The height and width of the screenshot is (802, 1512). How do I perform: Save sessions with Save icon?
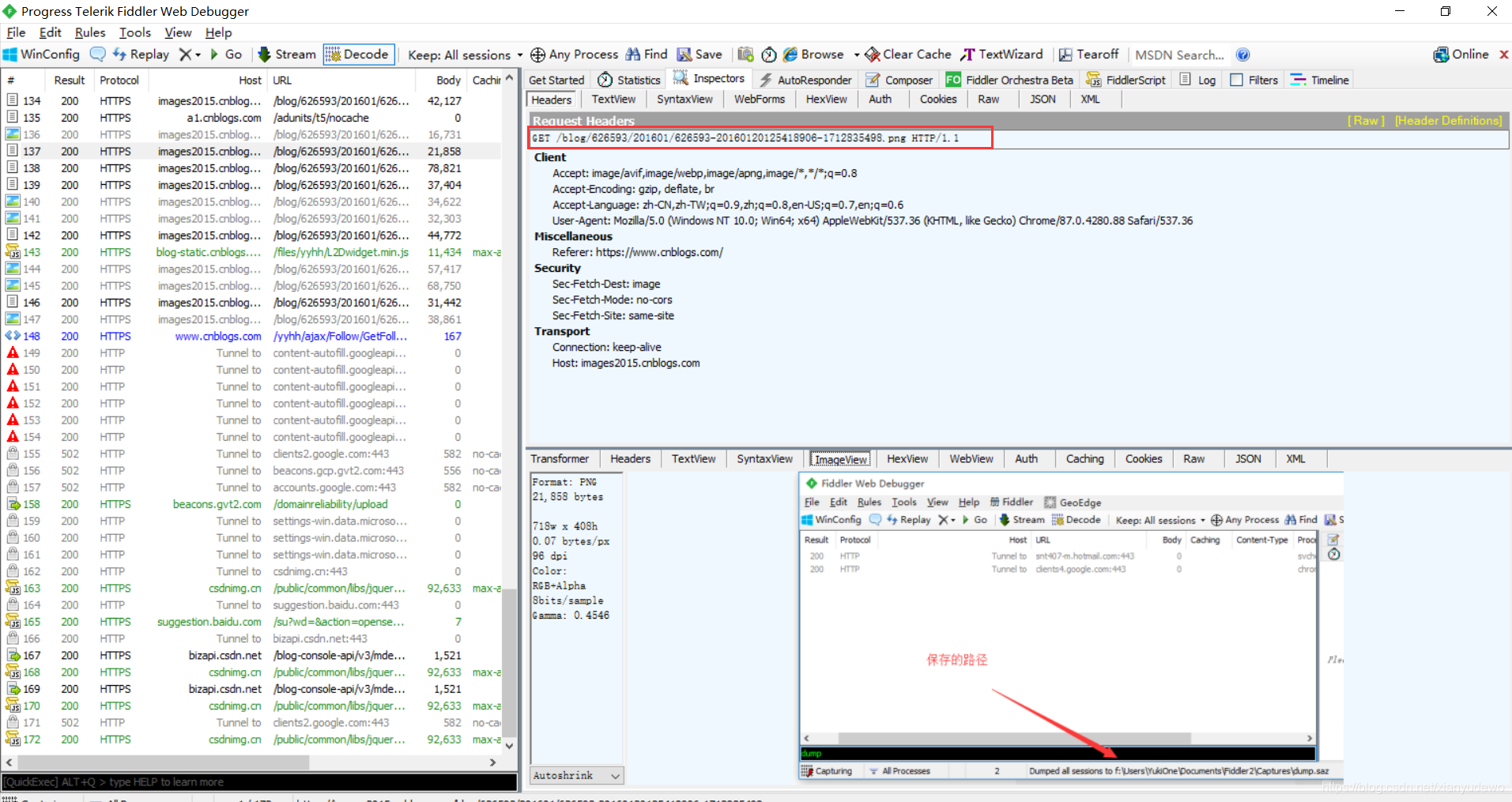pyautogui.click(x=699, y=55)
